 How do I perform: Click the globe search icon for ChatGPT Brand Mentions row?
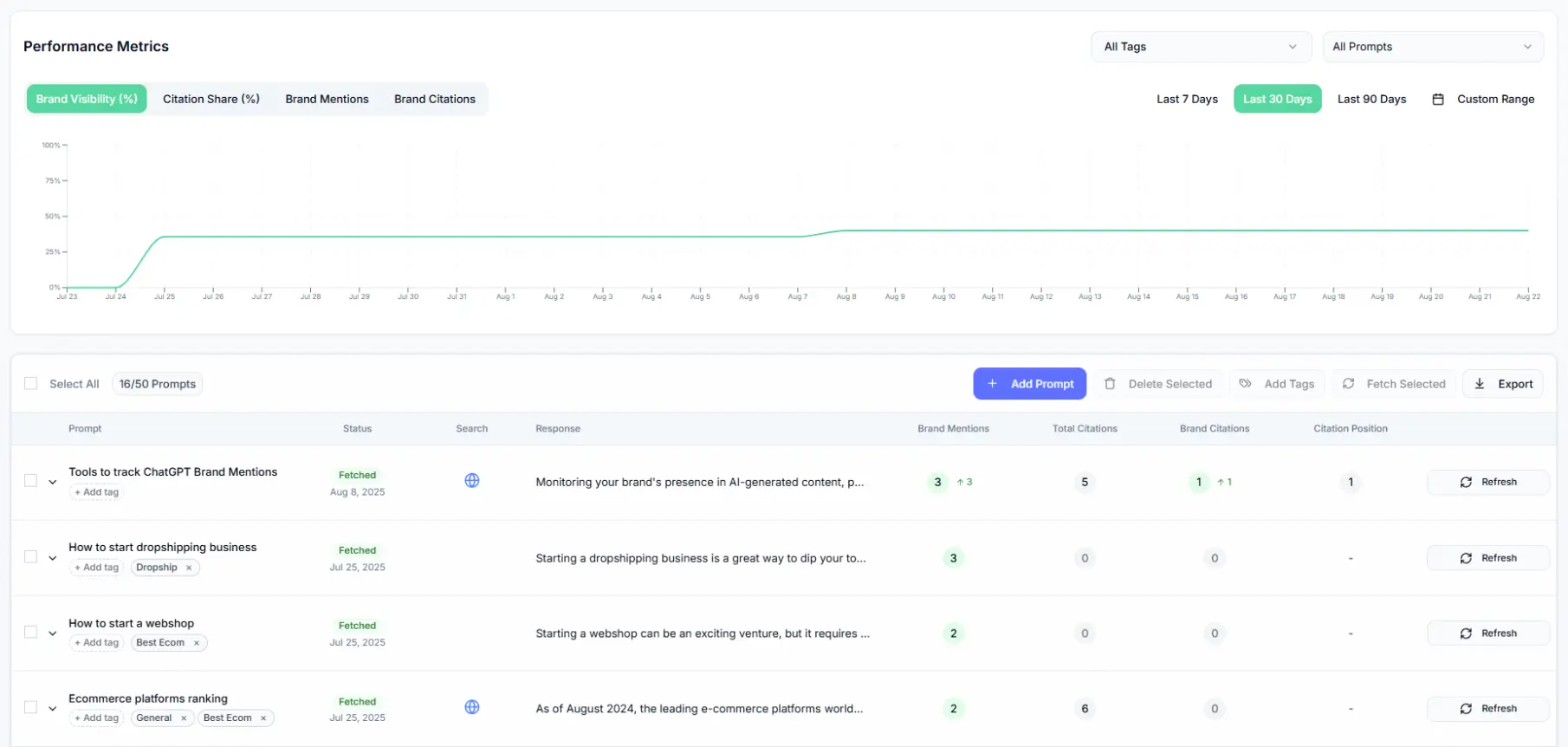(x=472, y=481)
